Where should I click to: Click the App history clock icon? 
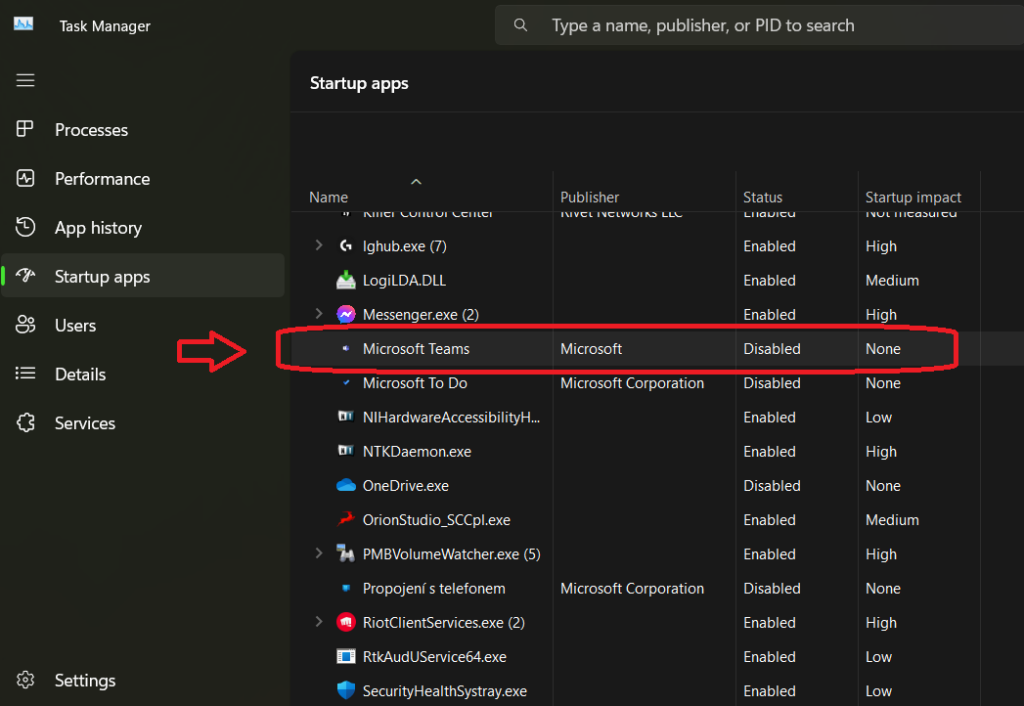point(25,227)
